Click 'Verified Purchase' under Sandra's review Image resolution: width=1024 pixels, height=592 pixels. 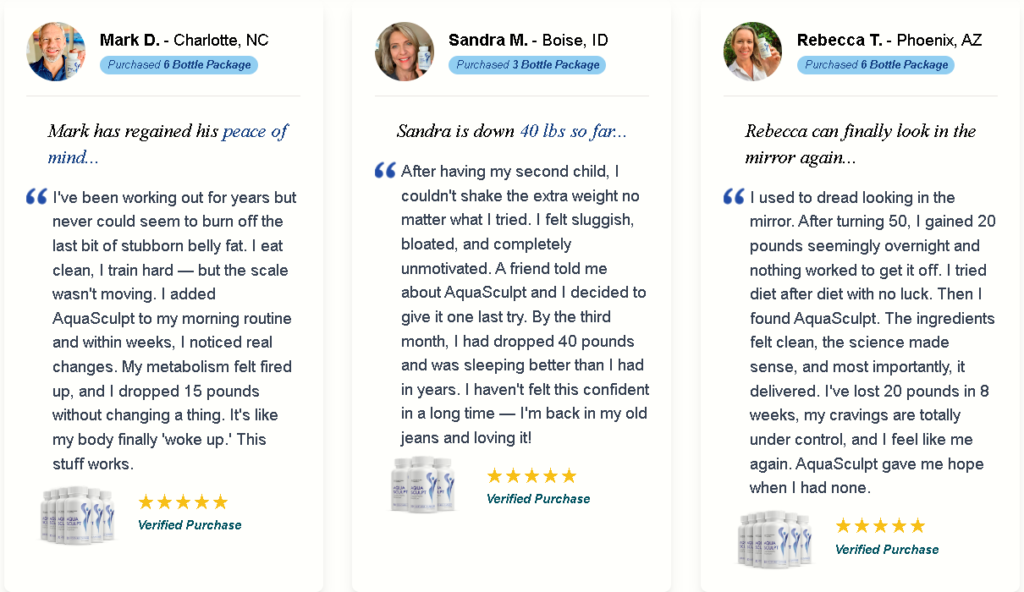click(x=538, y=499)
